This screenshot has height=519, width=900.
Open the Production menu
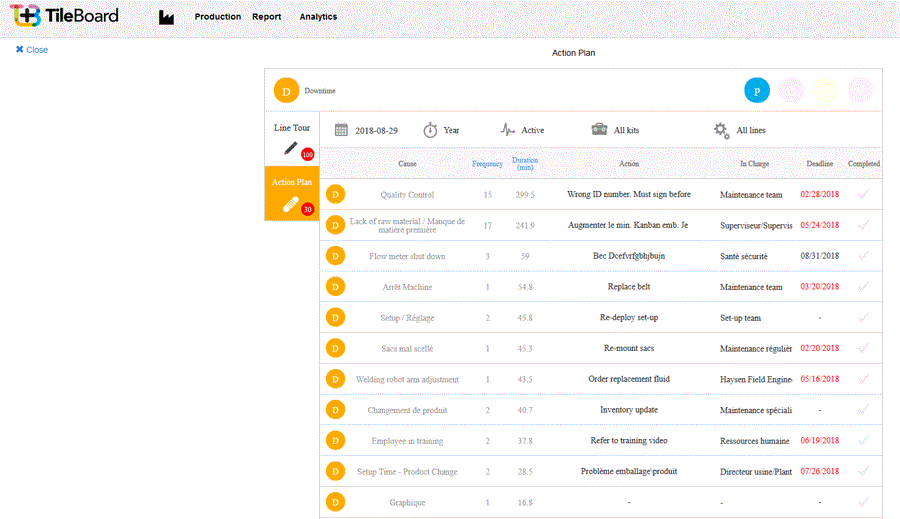click(x=218, y=17)
